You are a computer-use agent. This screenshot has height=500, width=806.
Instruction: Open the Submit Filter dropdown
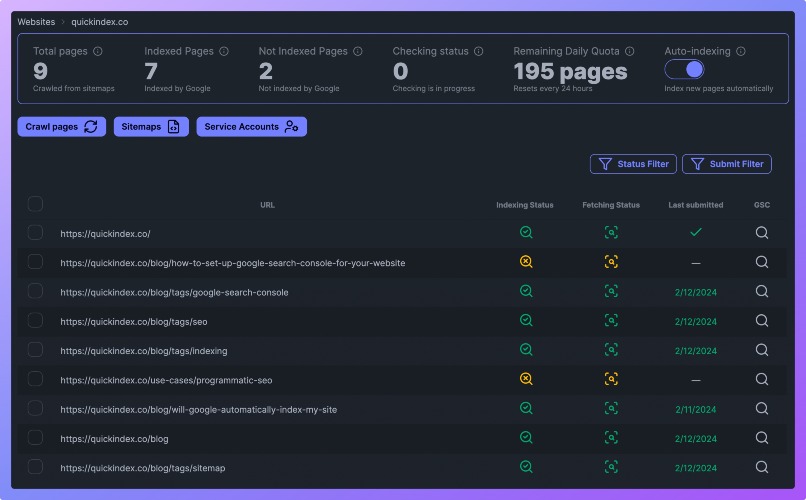(727, 164)
